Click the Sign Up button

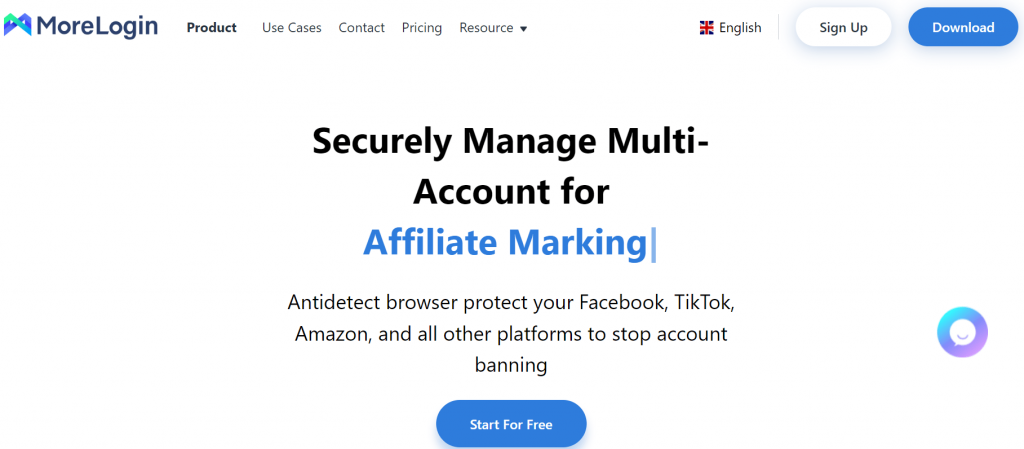843,27
